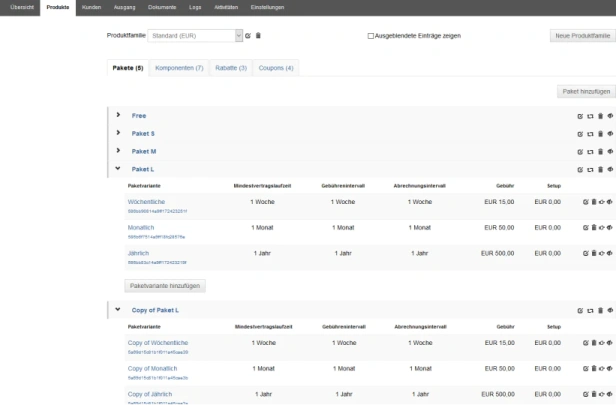
Task: Duplicate the Copy of Paket L package
Action: pos(590,311)
